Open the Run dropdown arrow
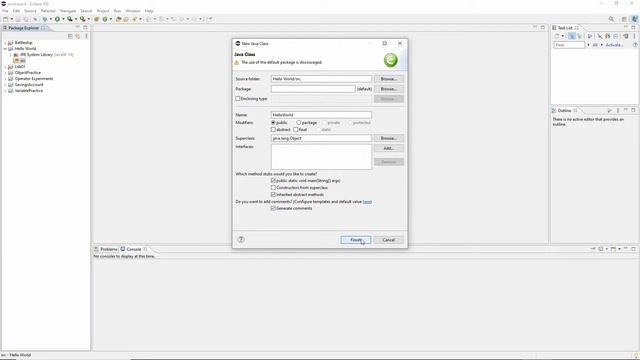 [x=63, y=19]
